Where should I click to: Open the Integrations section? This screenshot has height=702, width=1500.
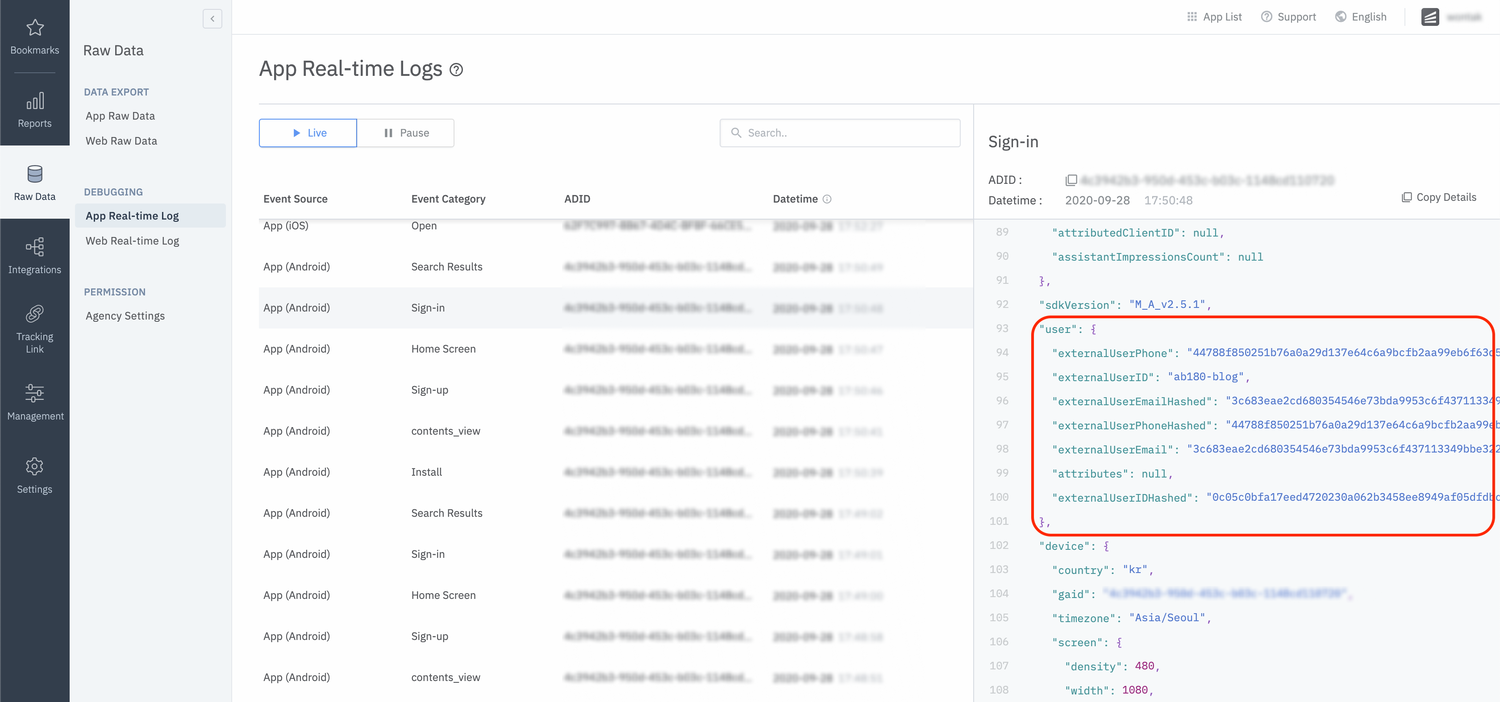35,257
